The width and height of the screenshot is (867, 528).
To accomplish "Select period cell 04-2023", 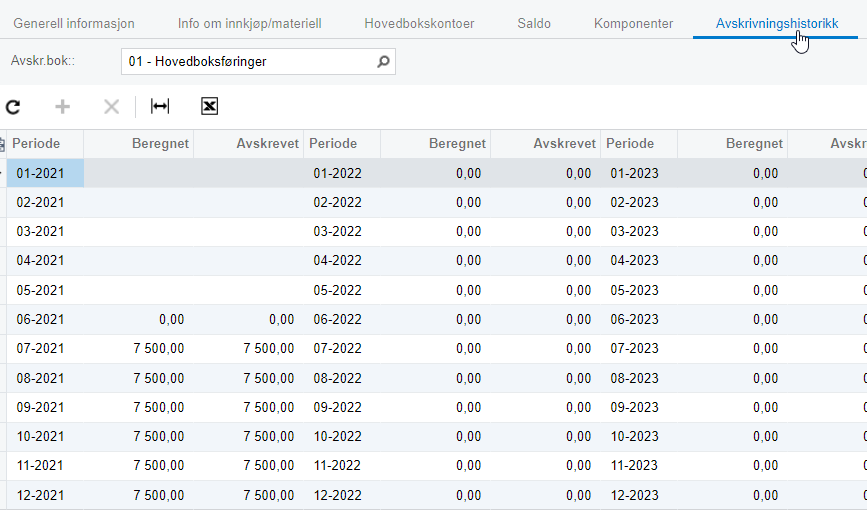I will click(x=639, y=260).
